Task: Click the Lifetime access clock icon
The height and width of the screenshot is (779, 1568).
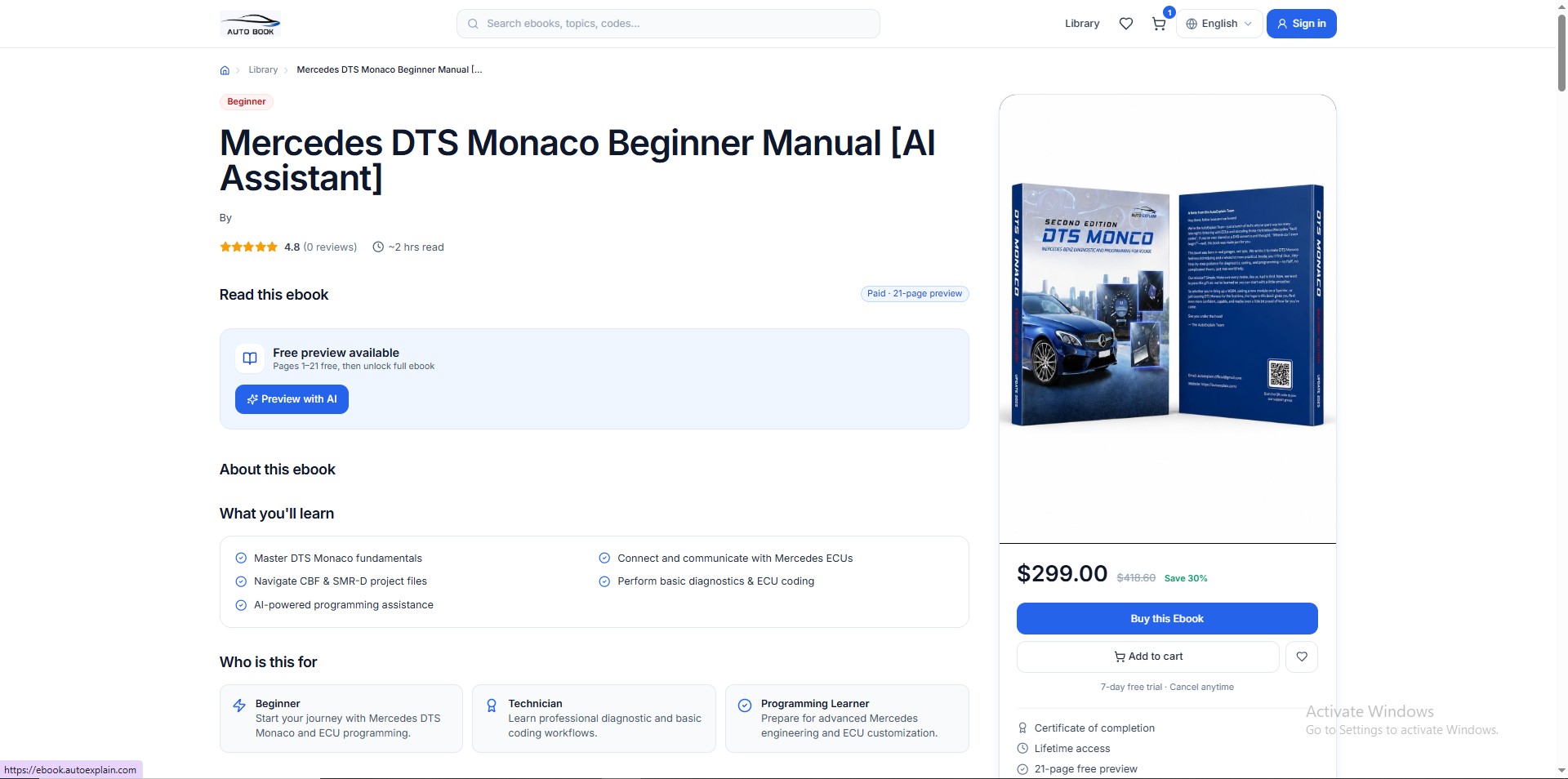Action: (x=1022, y=748)
